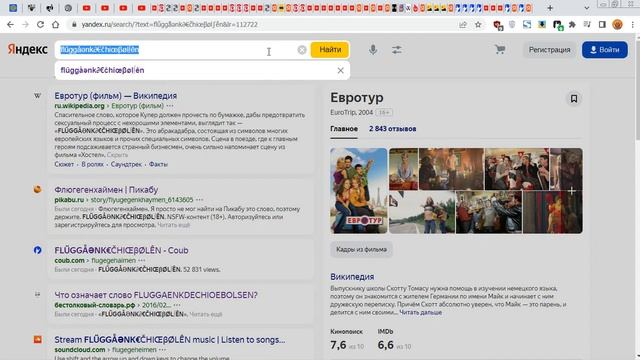Screen dimensions: 640x360
Task: Click the SoundCloud favicon icon
Action: 37,339
